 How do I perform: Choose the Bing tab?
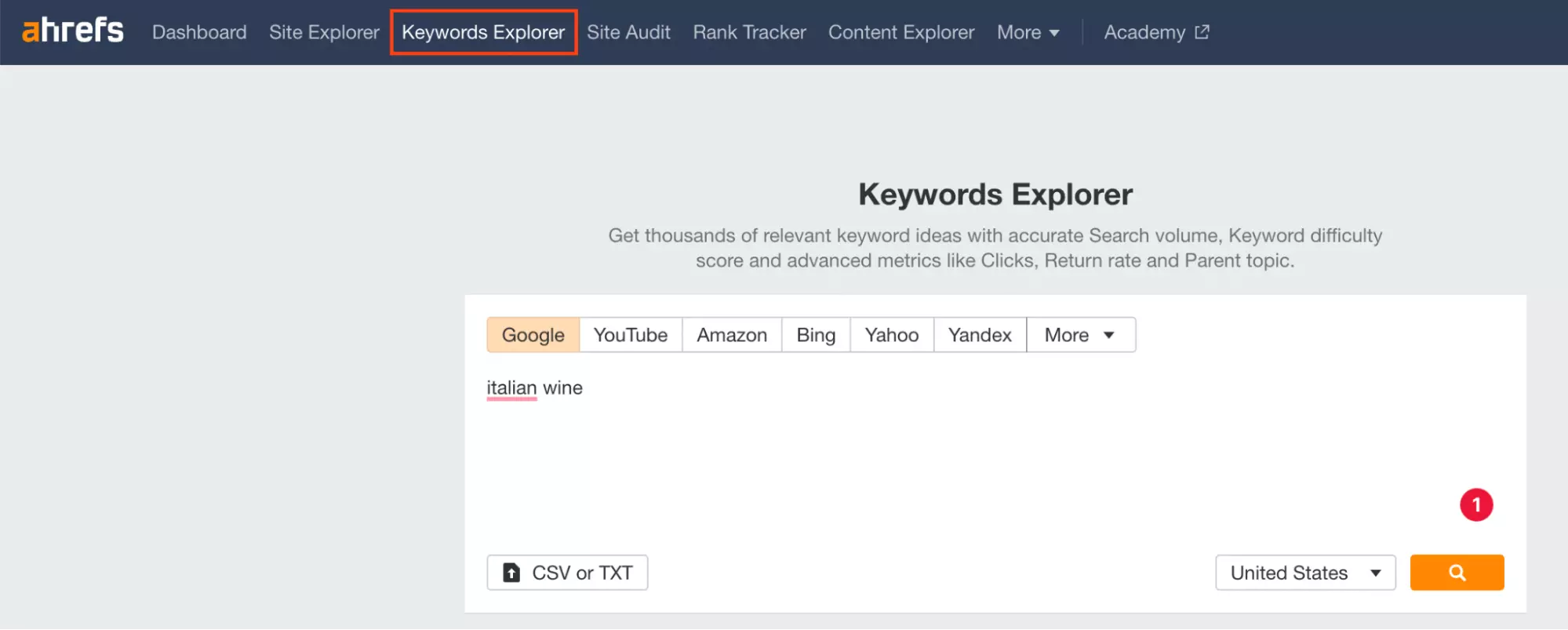click(816, 335)
